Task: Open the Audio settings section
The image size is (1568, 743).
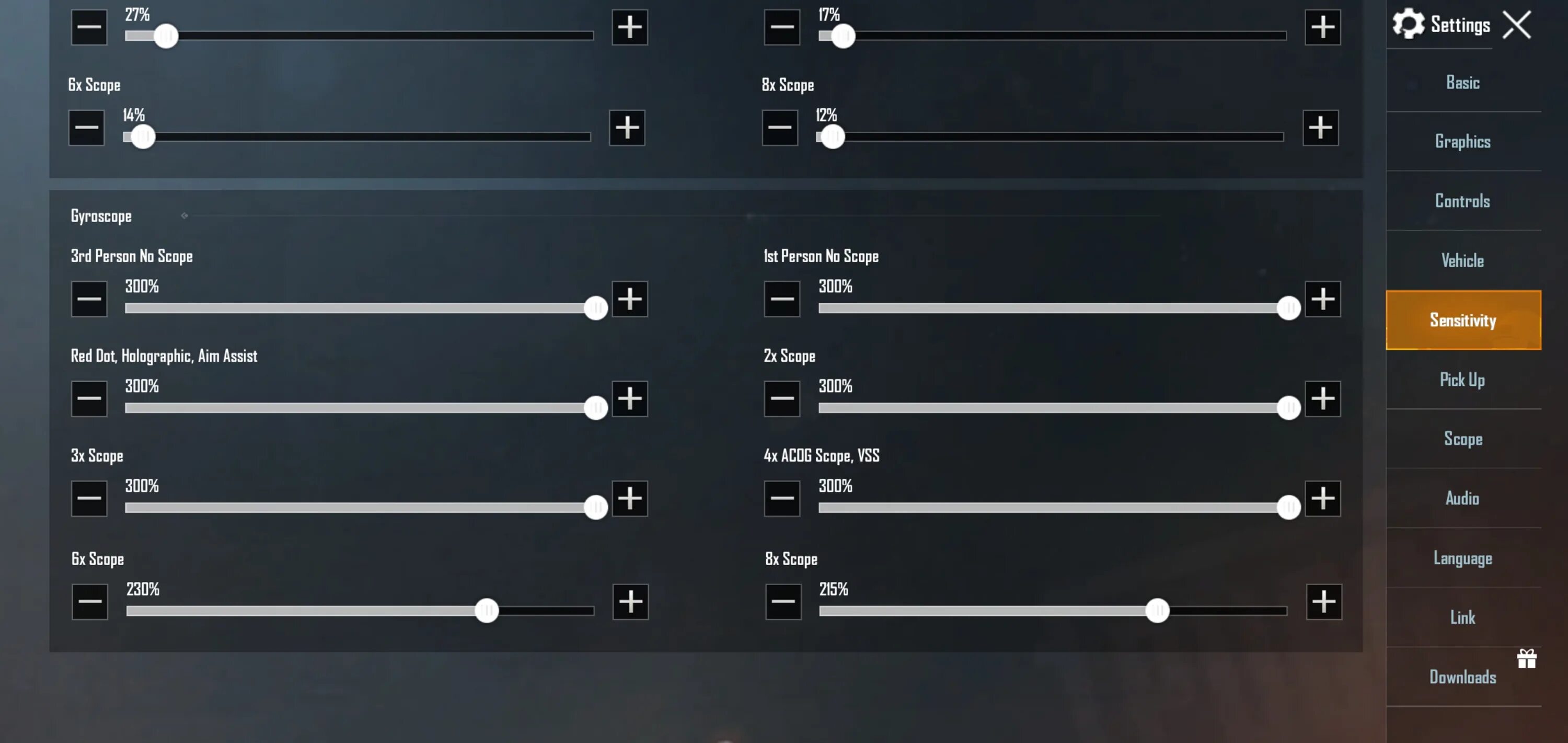Action: (1463, 498)
